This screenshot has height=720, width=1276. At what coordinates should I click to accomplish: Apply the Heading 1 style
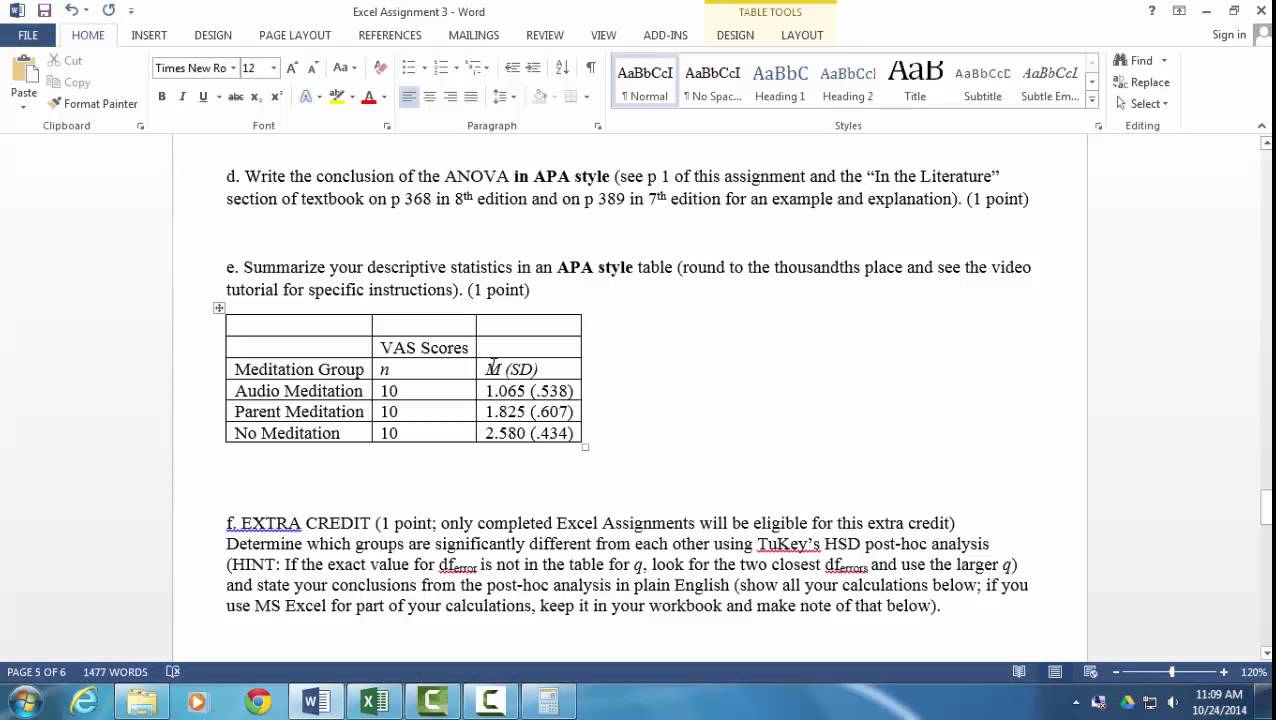click(780, 82)
